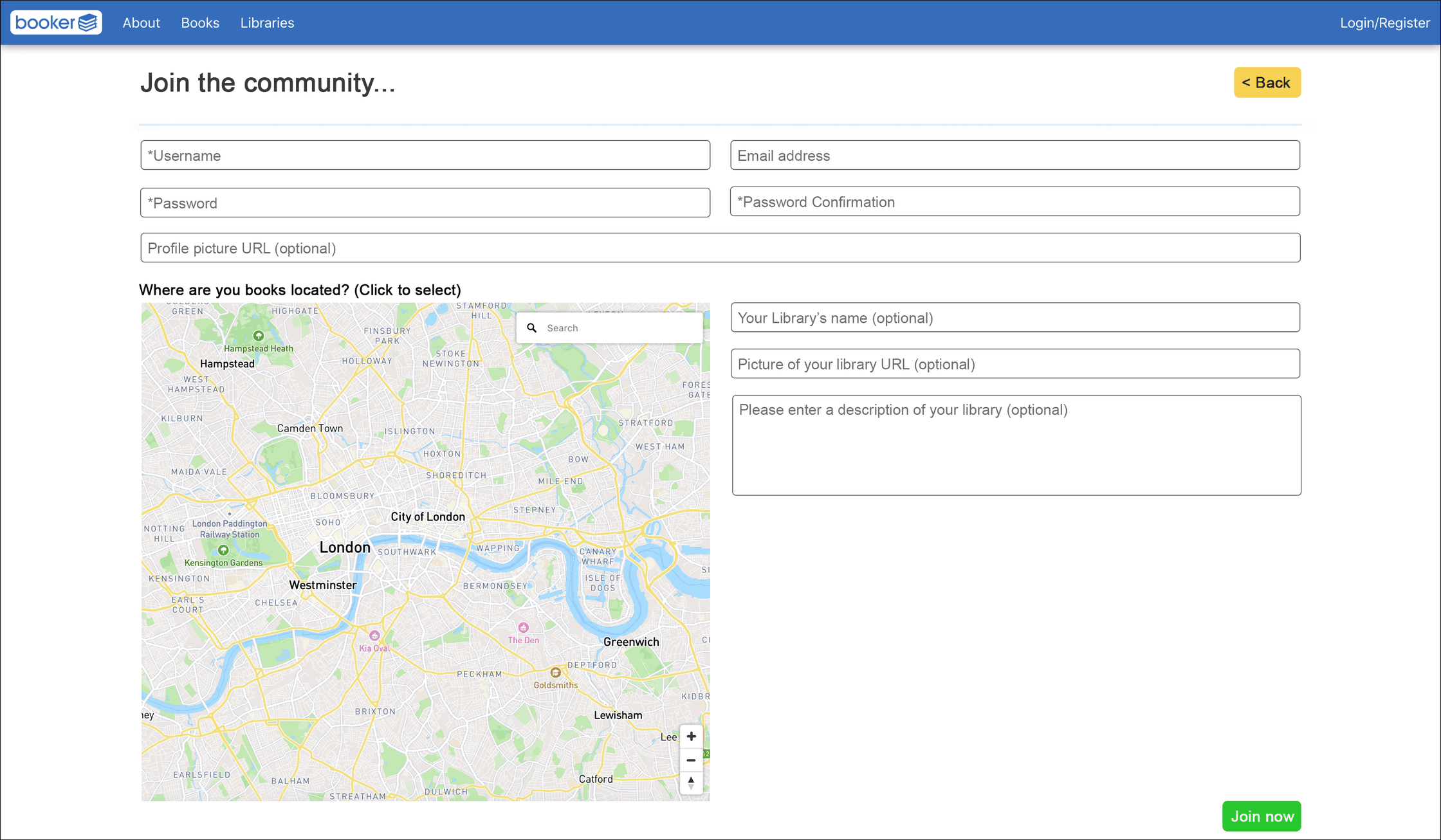Focus the Username field
This screenshot has height=840, width=1441.
point(425,156)
